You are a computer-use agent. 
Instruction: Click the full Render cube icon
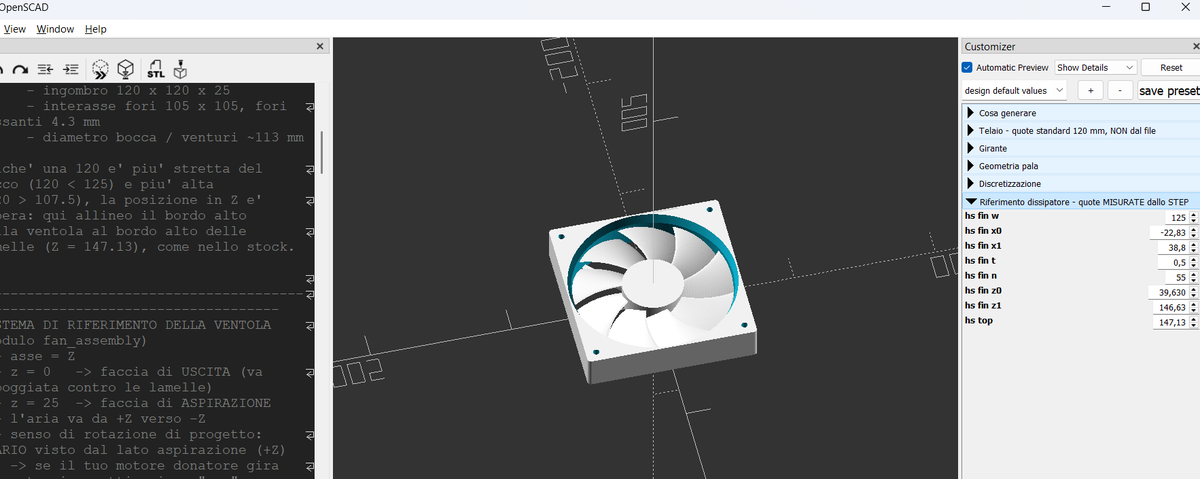tap(126, 69)
